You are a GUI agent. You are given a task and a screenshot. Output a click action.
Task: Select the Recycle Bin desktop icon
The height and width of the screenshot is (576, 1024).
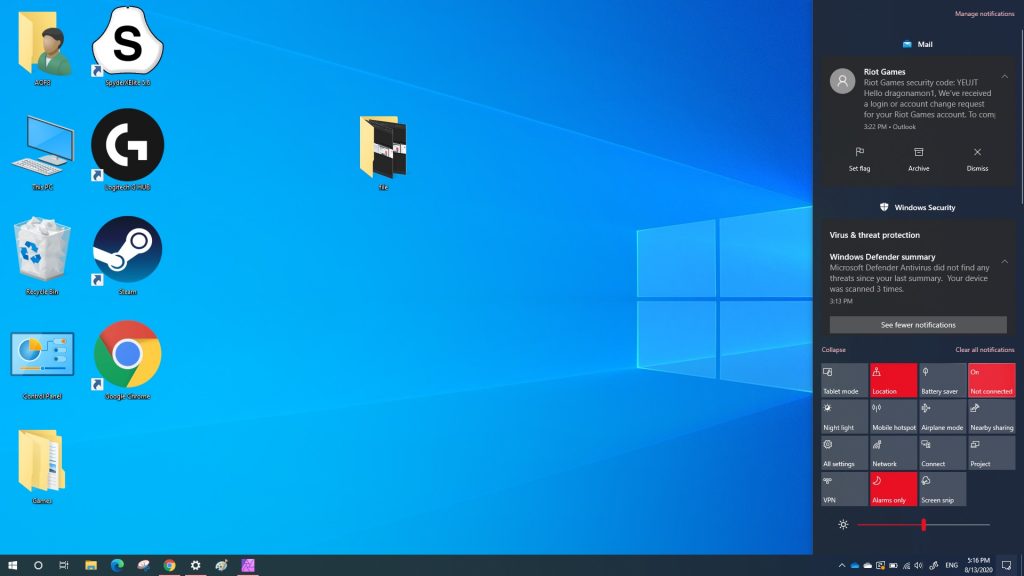click(42, 256)
